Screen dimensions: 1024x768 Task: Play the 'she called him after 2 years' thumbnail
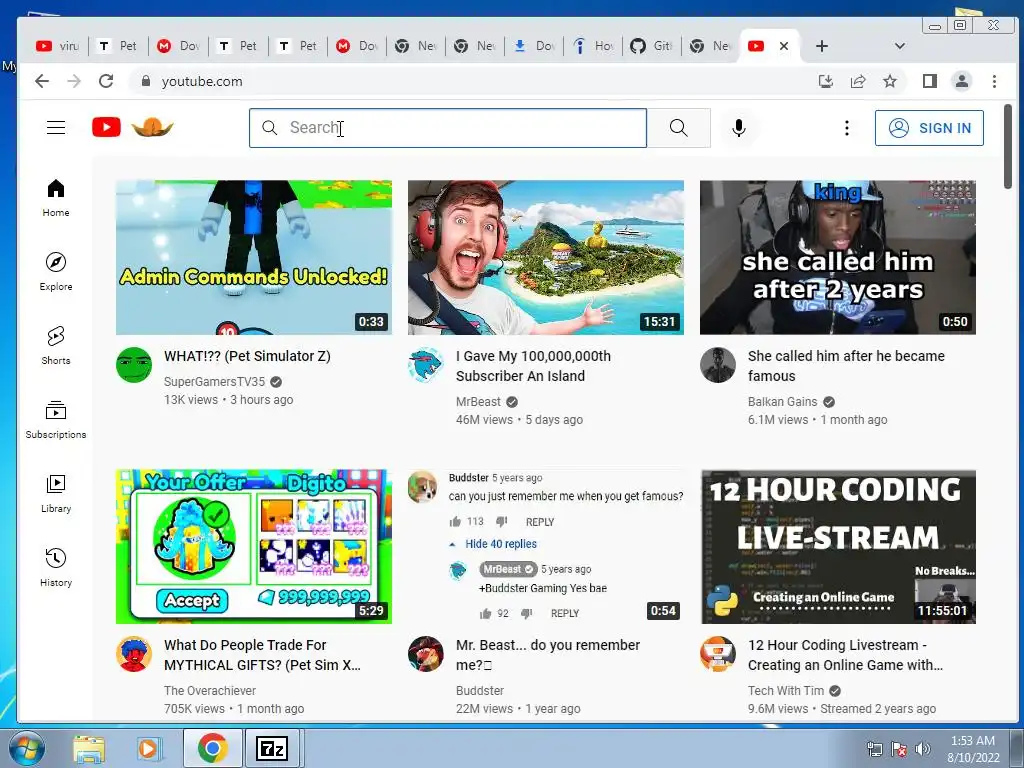point(838,257)
